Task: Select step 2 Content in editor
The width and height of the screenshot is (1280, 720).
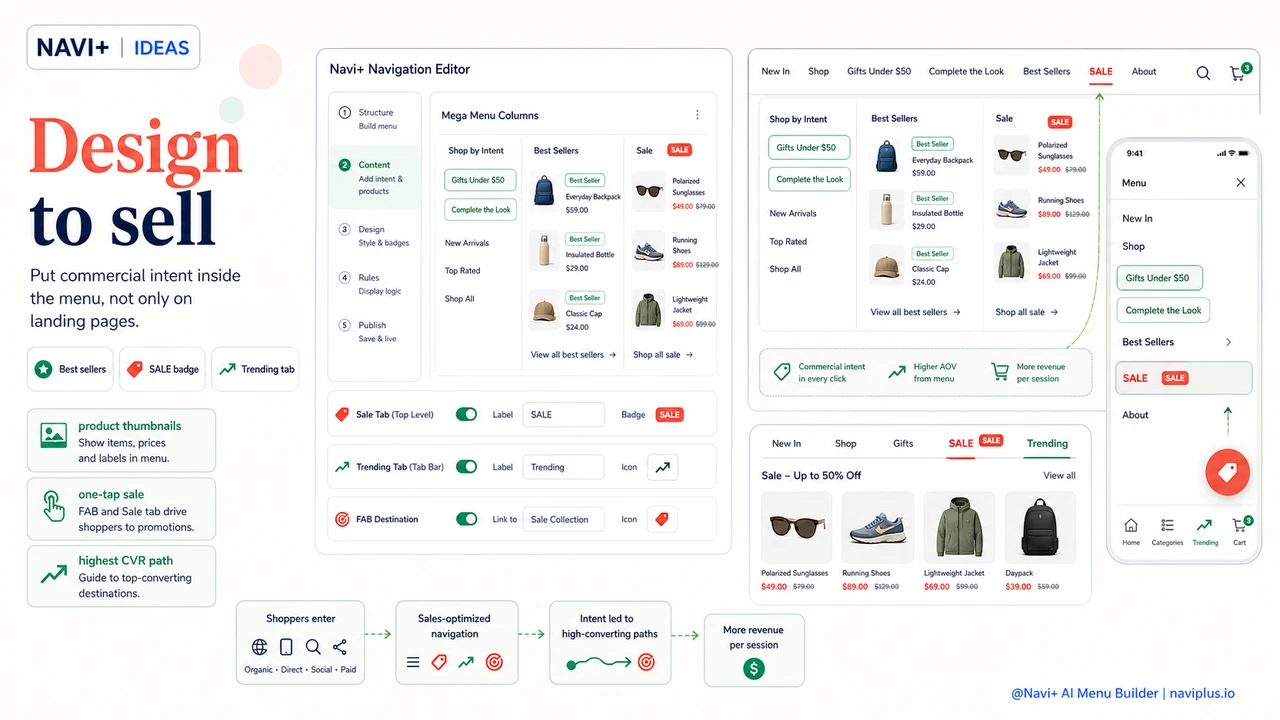Action: (x=375, y=177)
